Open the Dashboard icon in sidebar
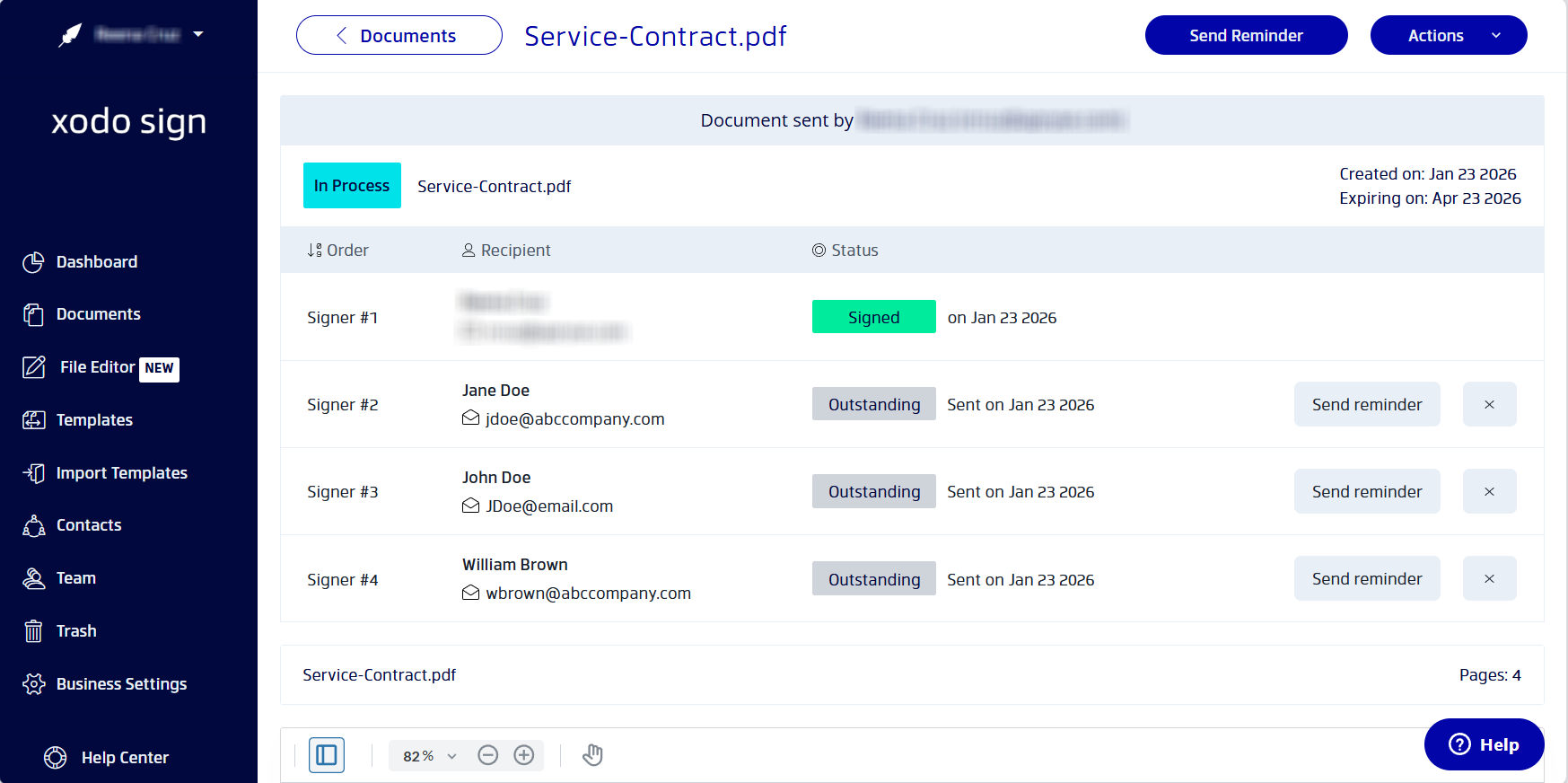 pyautogui.click(x=33, y=262)
